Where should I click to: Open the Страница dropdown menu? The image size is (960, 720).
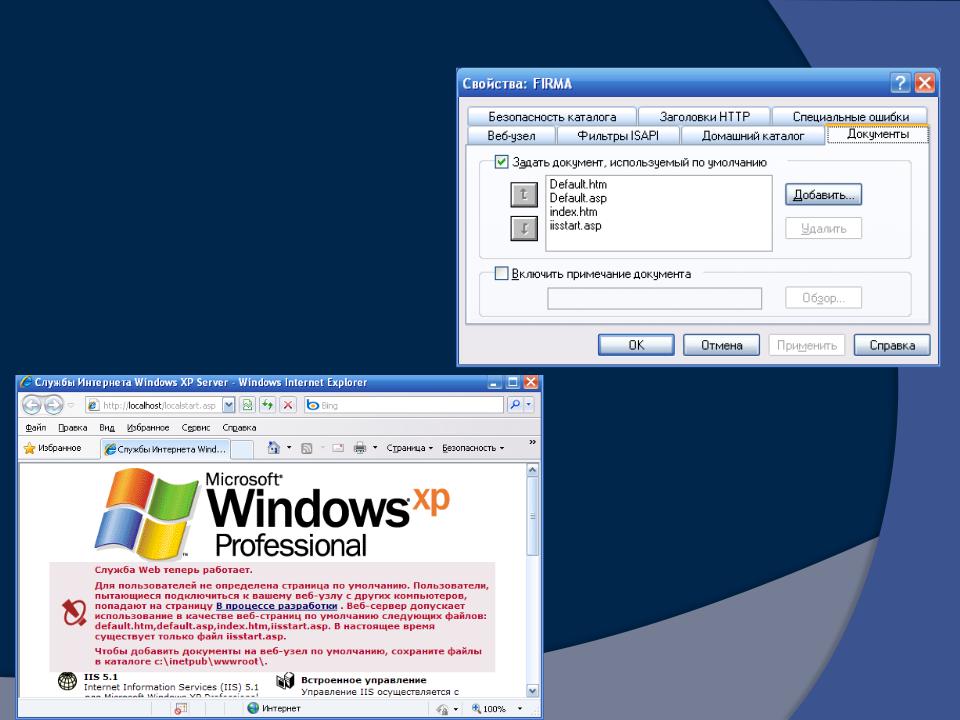pos(410,448)
